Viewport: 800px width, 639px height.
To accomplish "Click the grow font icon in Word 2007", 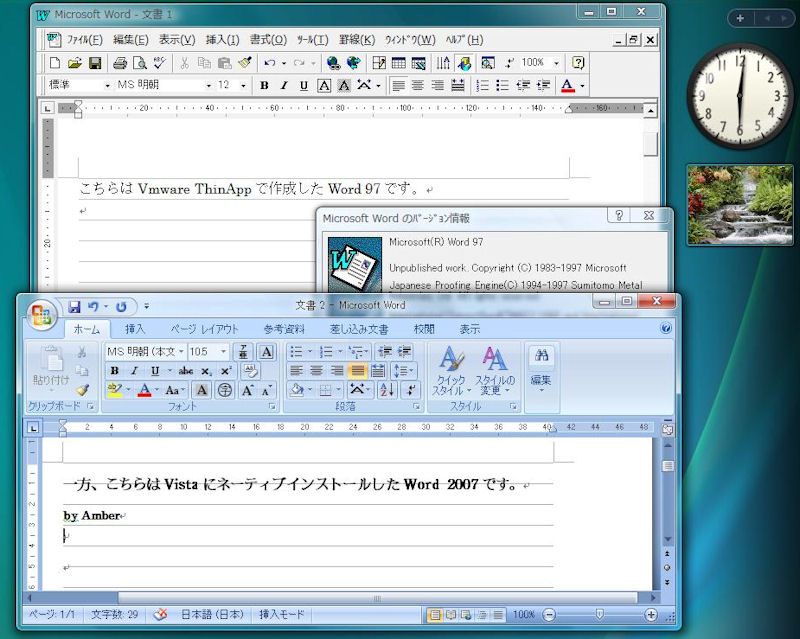I will pos(247,391).
